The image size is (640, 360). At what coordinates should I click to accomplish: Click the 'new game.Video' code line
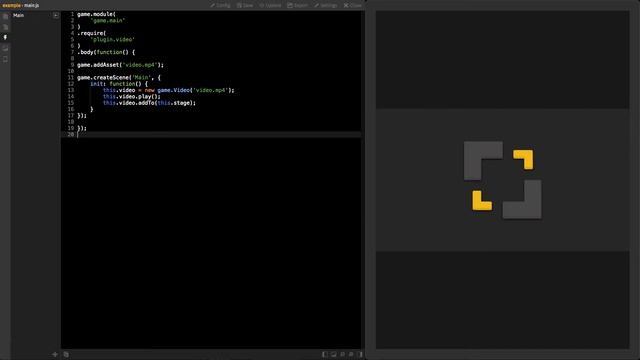click(x=169, y=90)
